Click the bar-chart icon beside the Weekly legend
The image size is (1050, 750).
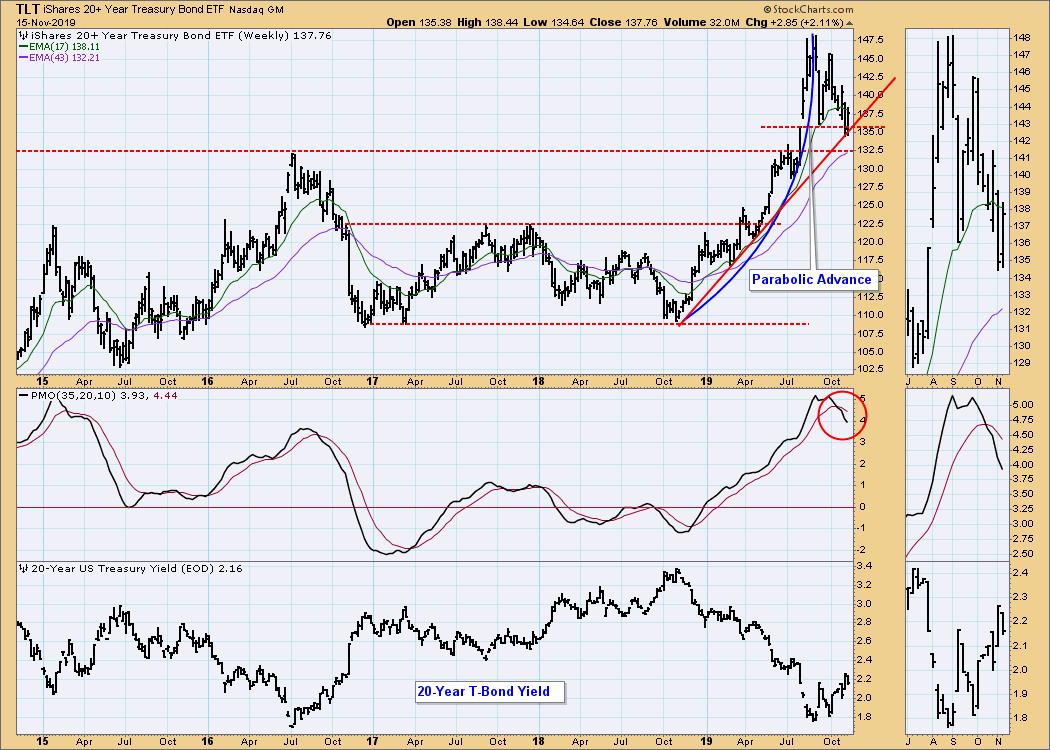click(x=22, y=35)
